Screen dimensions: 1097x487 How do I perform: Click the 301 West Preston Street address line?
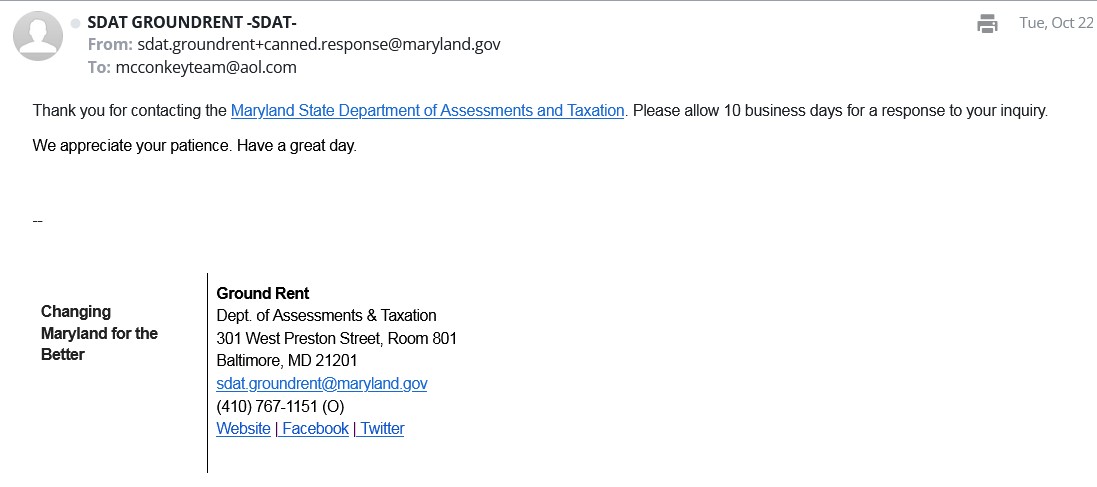[336, 338]
